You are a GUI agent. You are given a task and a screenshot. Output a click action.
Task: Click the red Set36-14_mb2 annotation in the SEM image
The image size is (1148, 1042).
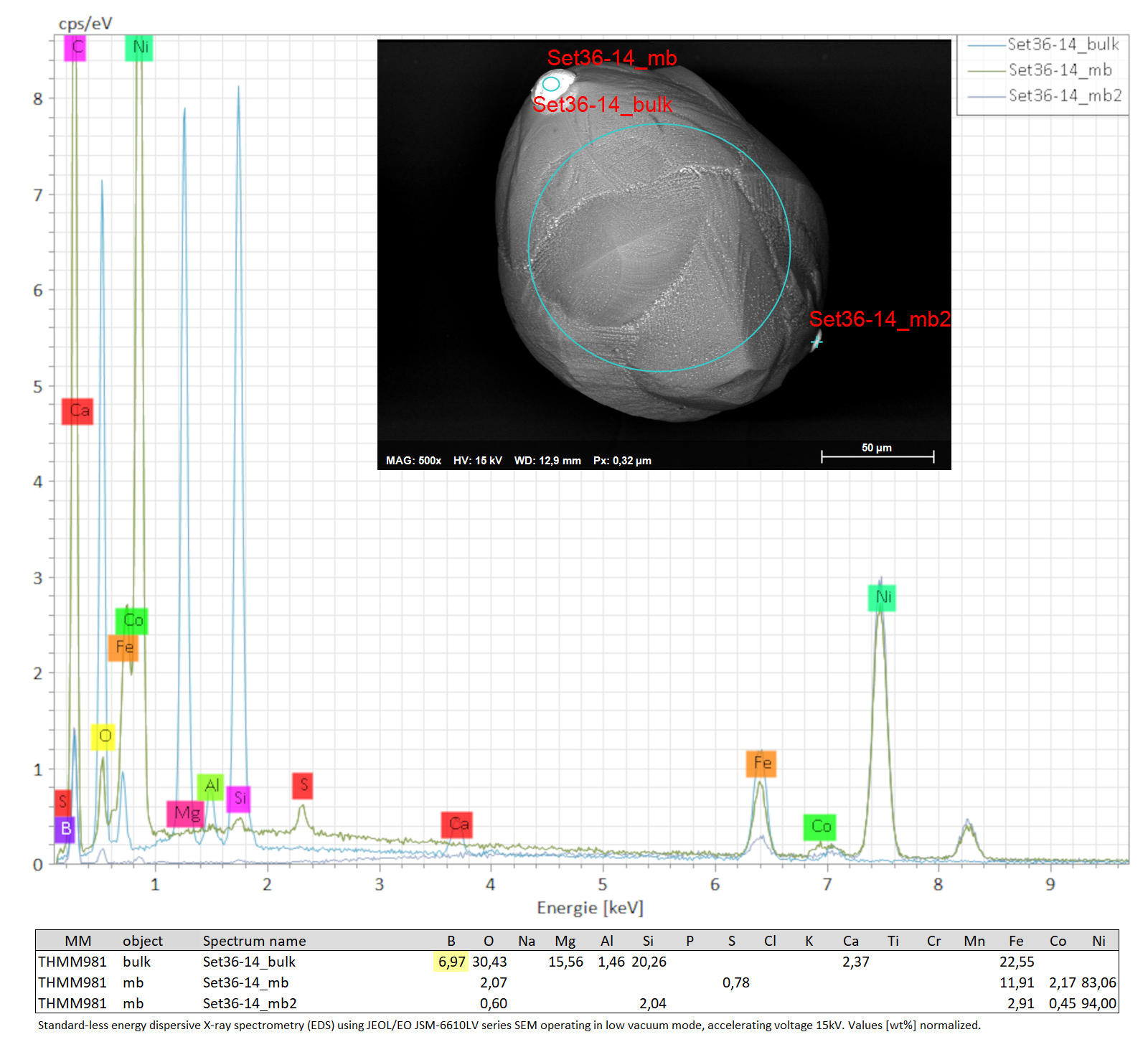coord(880,319)
